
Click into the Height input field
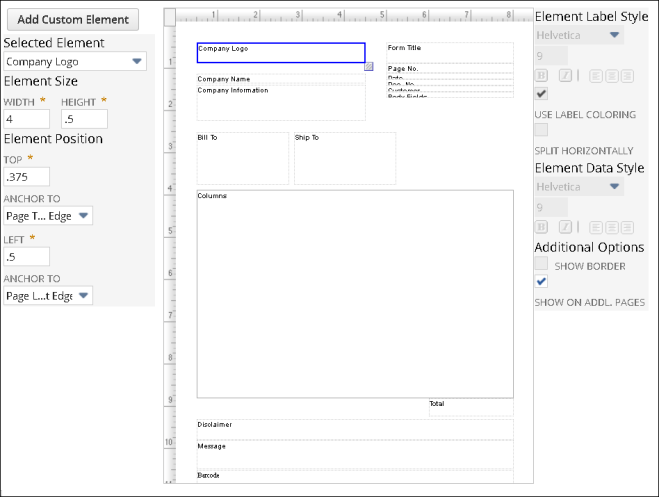[x=83, y=119]
